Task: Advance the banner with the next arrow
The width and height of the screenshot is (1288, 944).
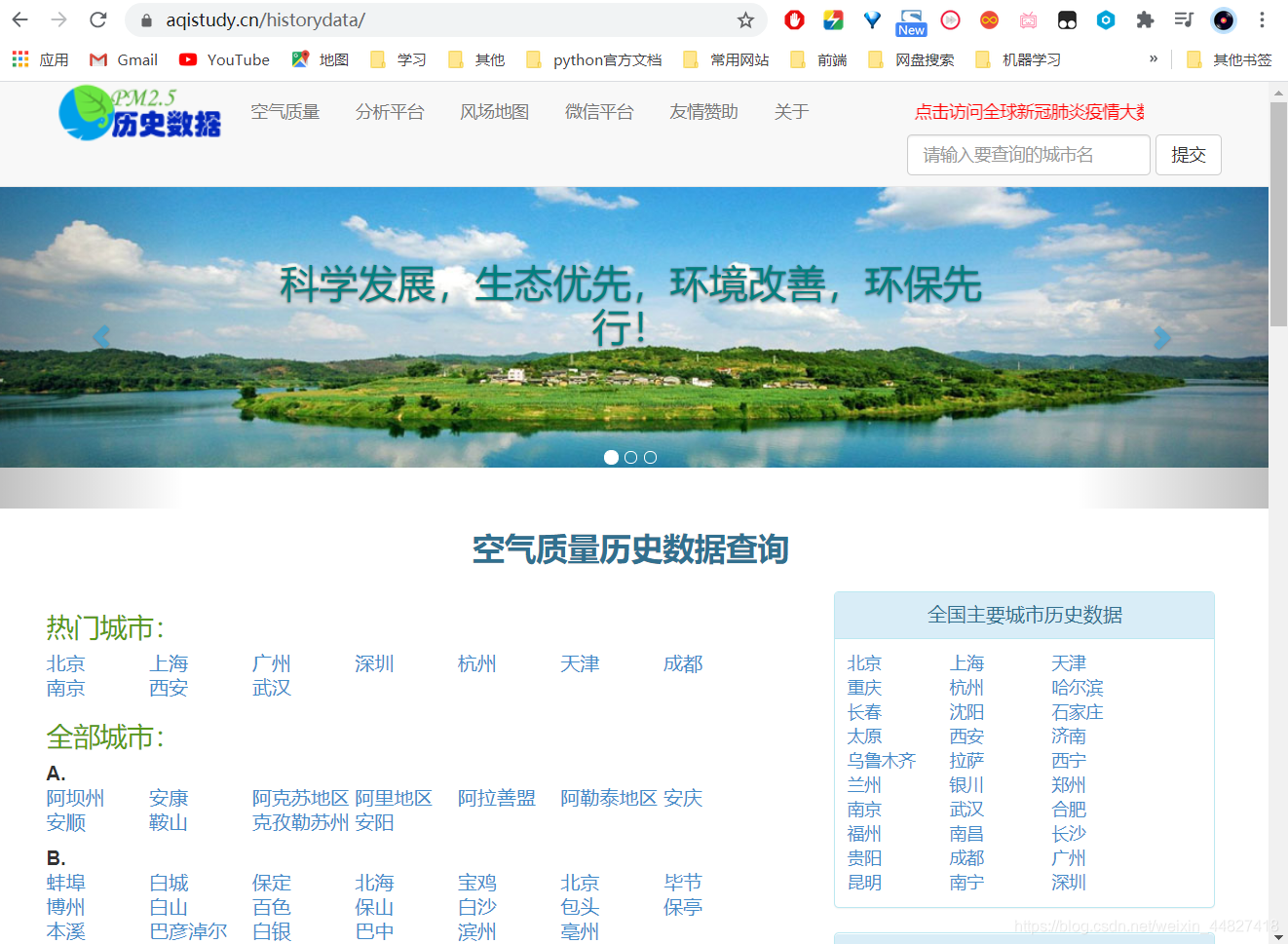Action: 1161,337
